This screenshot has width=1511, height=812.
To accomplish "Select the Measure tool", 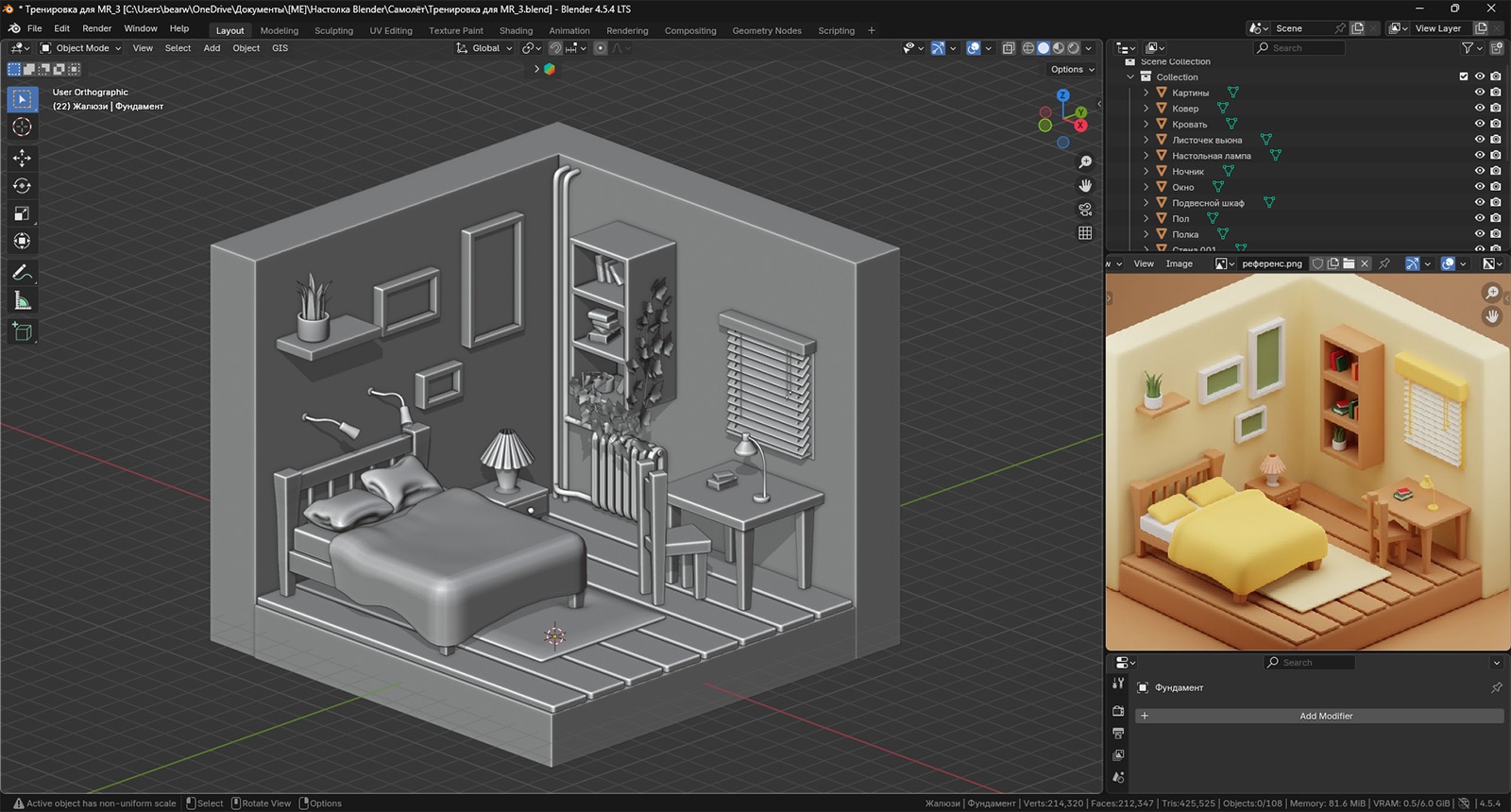I will coord(22,301).
